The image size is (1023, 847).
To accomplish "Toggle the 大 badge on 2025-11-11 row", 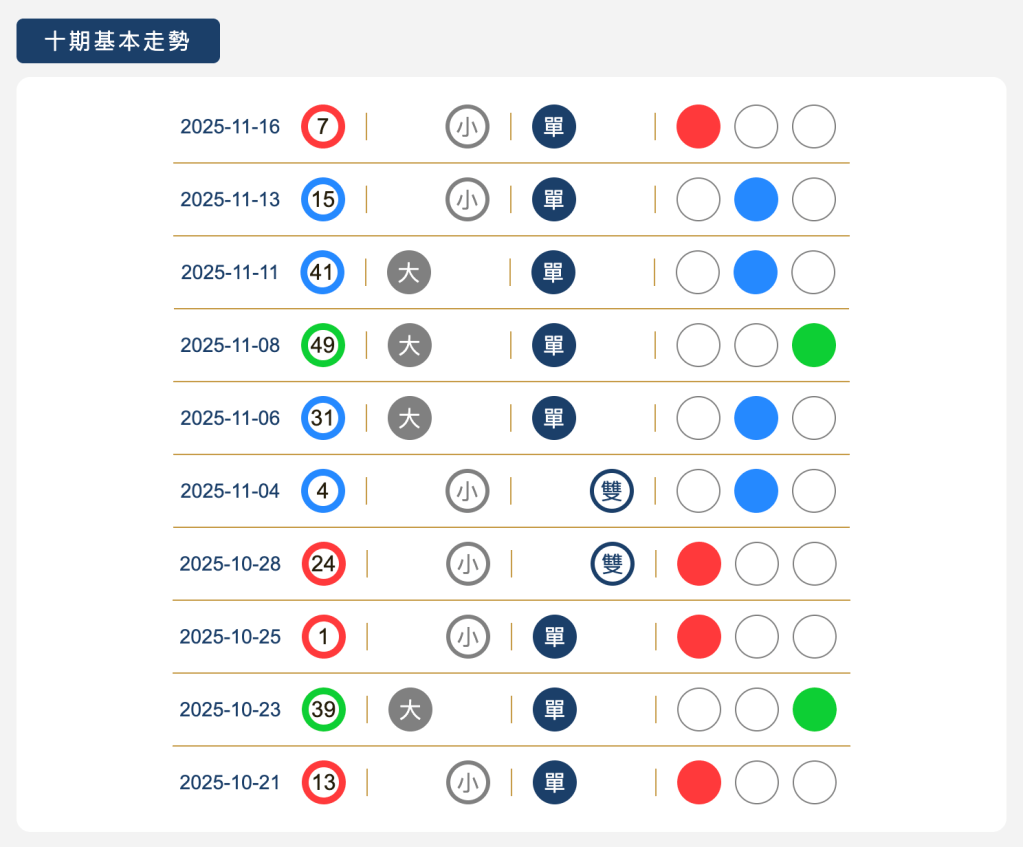I will coord(409,272).
